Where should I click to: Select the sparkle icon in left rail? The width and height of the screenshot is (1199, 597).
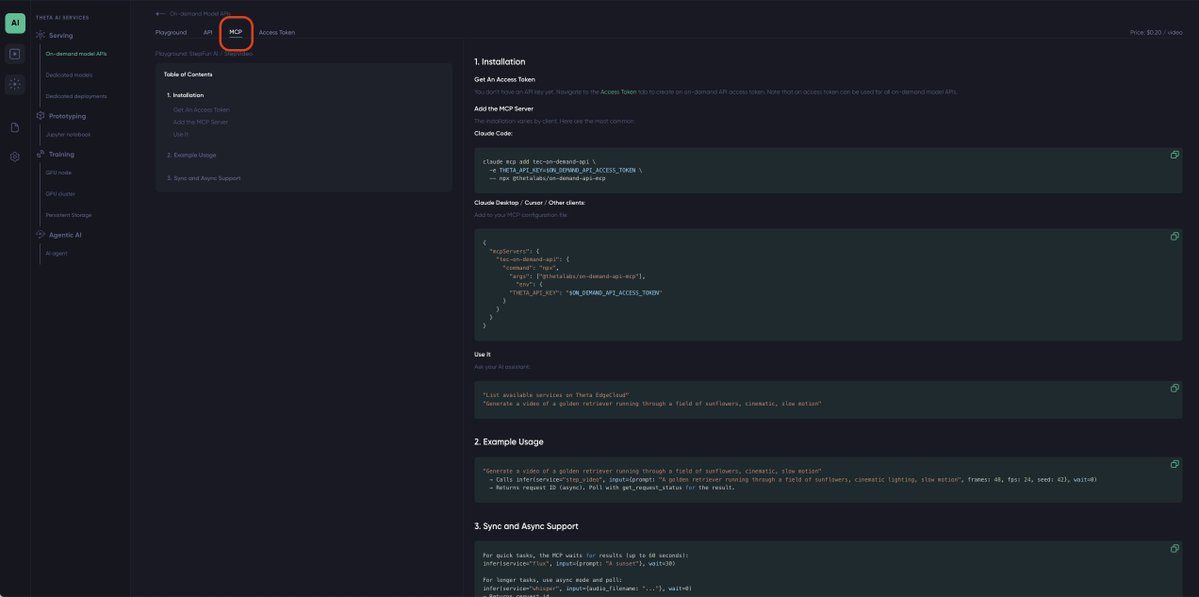click(x=15, y=85)
